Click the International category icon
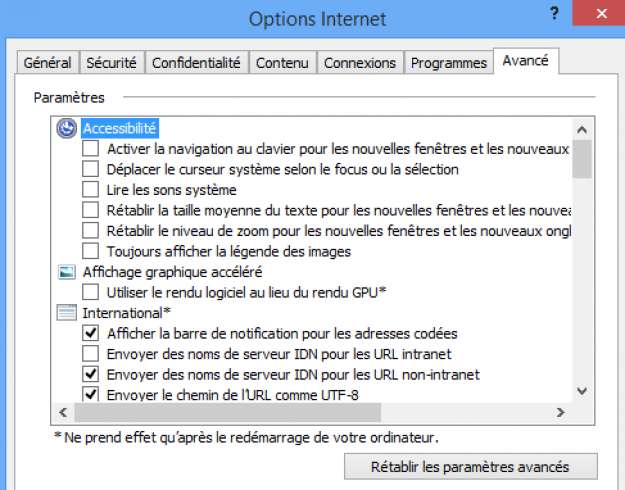Viewport: 625px width, 490px height. [66, 313]
